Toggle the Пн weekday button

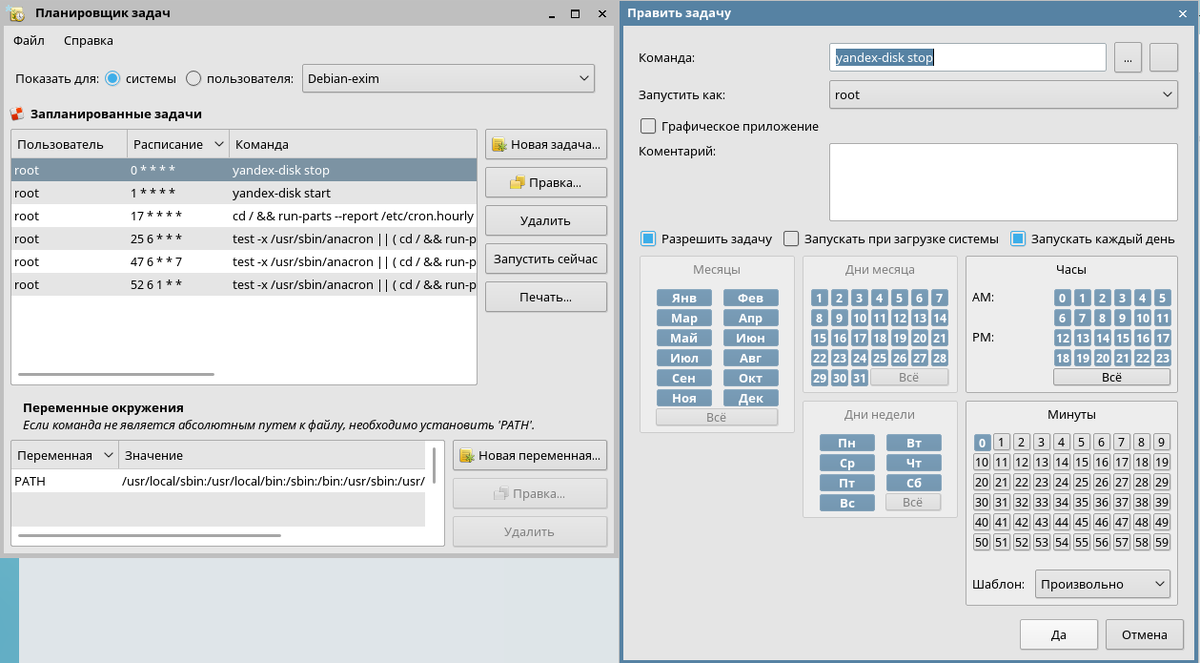(x=846, y=443)
